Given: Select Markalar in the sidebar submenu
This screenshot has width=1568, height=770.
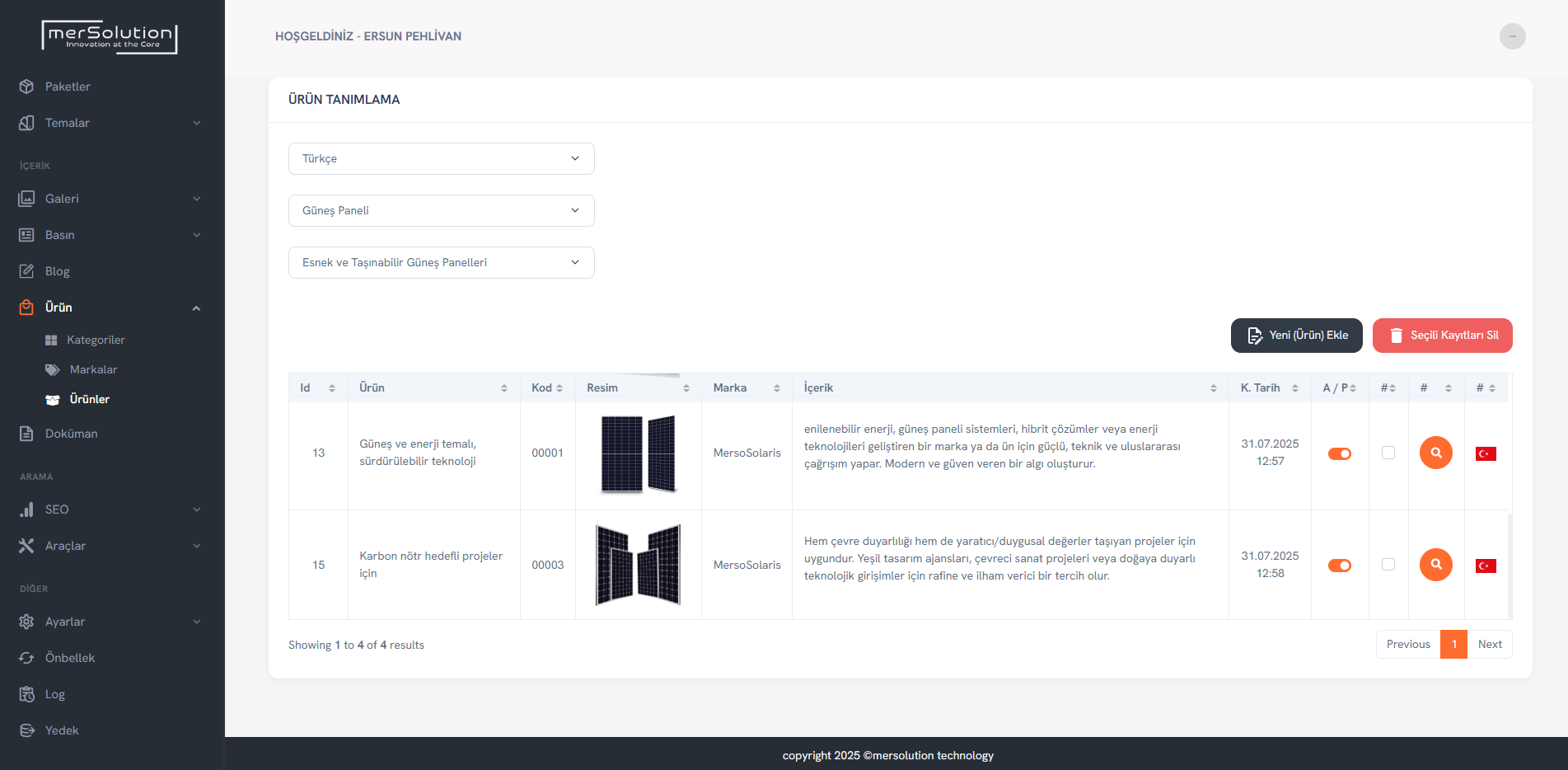Looking at the screenshot, I should [x=93, y=369].
